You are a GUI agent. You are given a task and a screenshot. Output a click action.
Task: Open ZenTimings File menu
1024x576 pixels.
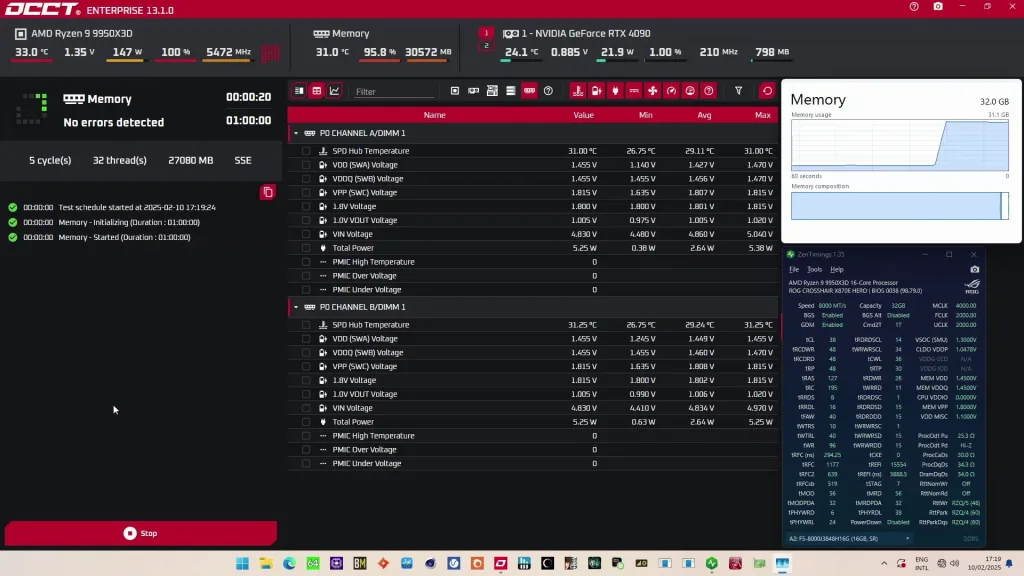pyautogui.click(x=793, y=269)
